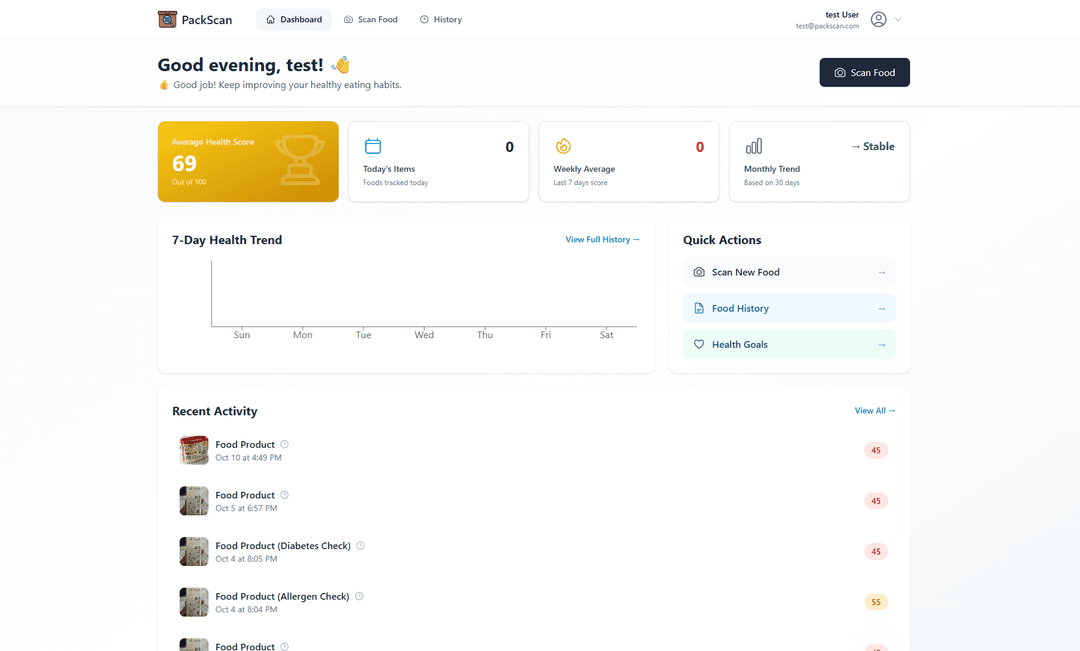Choose Scan New Food quick action
Image resolution: width=1080 pixels, height=651 pixels.
[789, 272]
